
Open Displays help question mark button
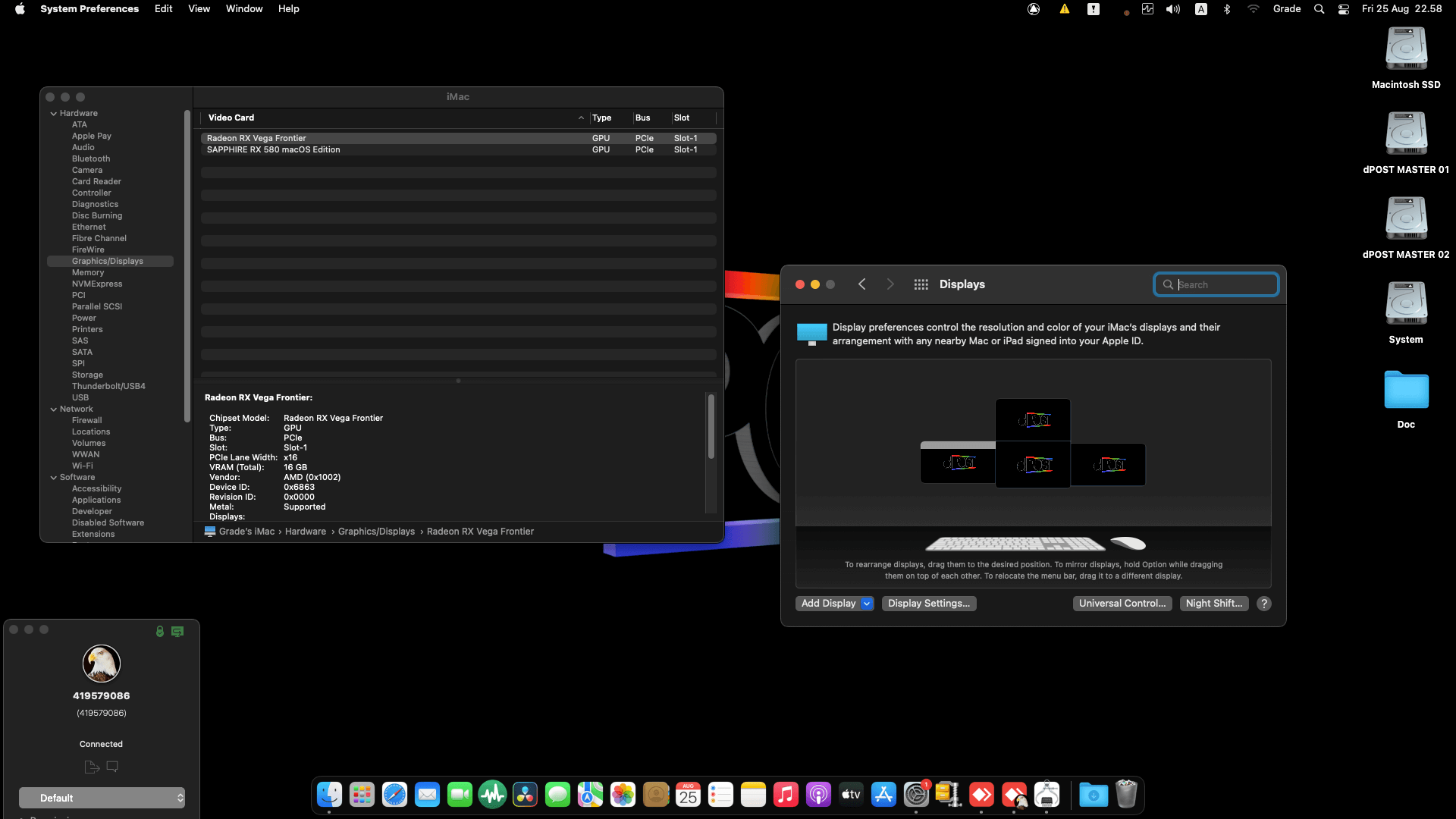pos(1264,604)
